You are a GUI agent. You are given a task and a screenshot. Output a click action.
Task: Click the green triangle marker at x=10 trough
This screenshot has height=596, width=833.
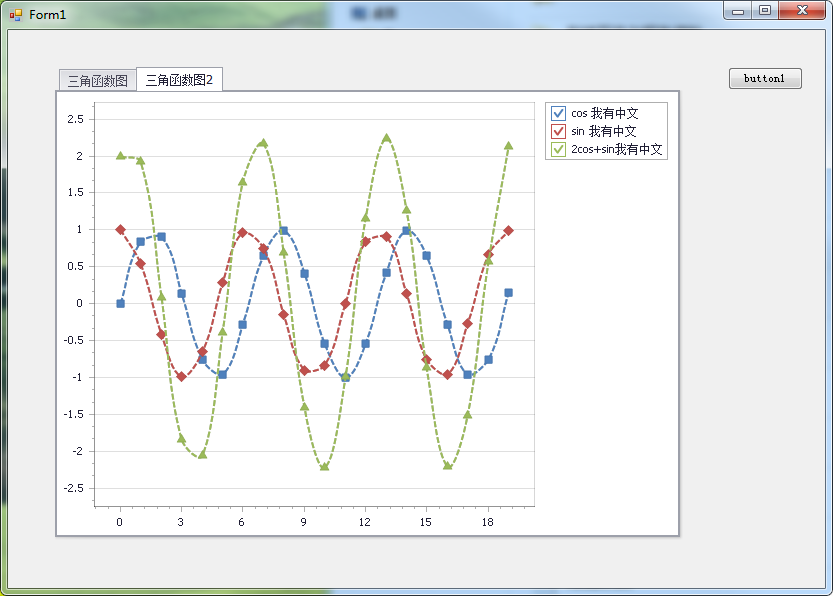325,466
